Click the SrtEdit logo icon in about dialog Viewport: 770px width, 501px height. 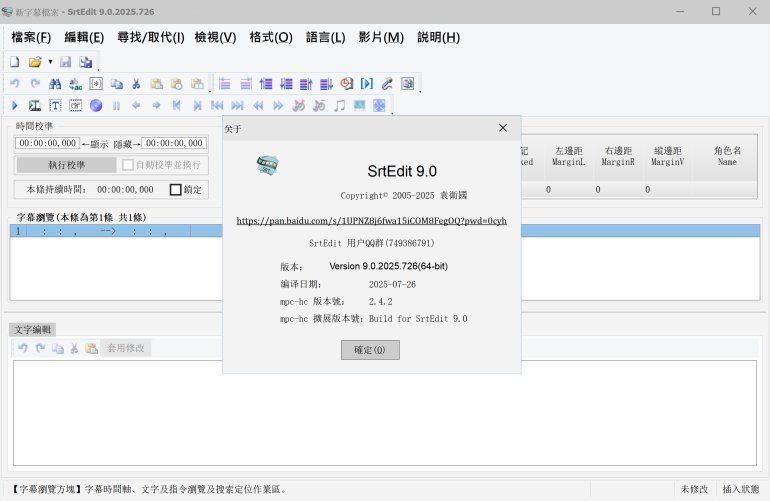(x=268, y=165)
